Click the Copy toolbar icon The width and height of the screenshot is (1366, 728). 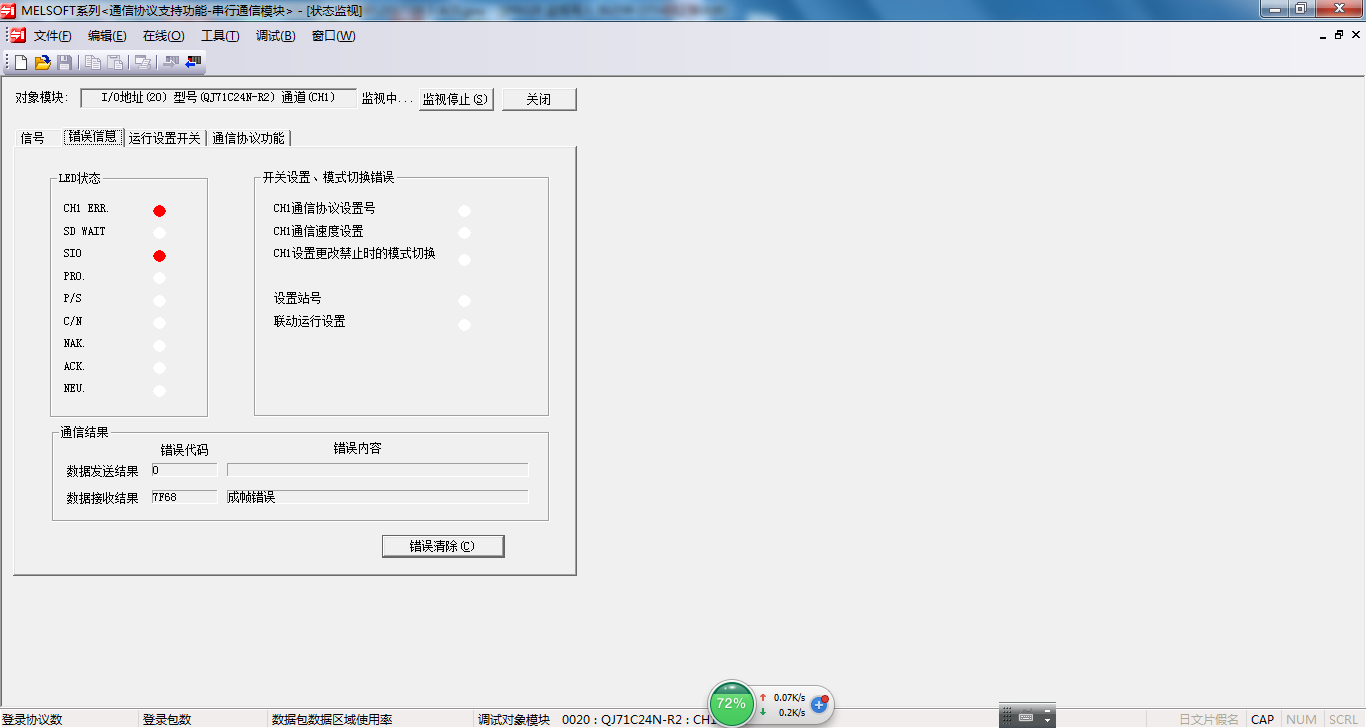[x=92, y=62]
